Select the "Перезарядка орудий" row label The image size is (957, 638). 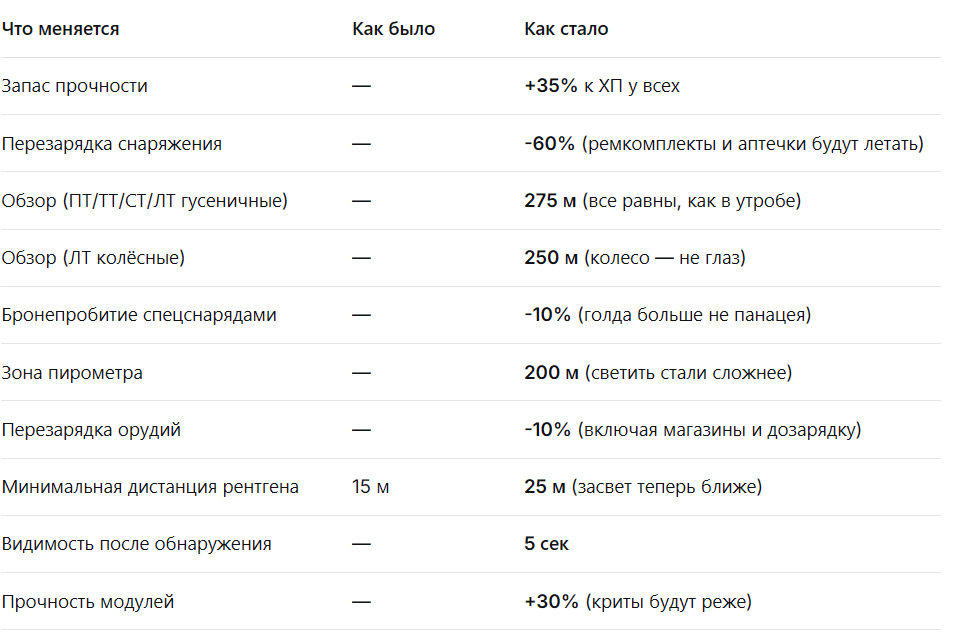tap(91, 430)
